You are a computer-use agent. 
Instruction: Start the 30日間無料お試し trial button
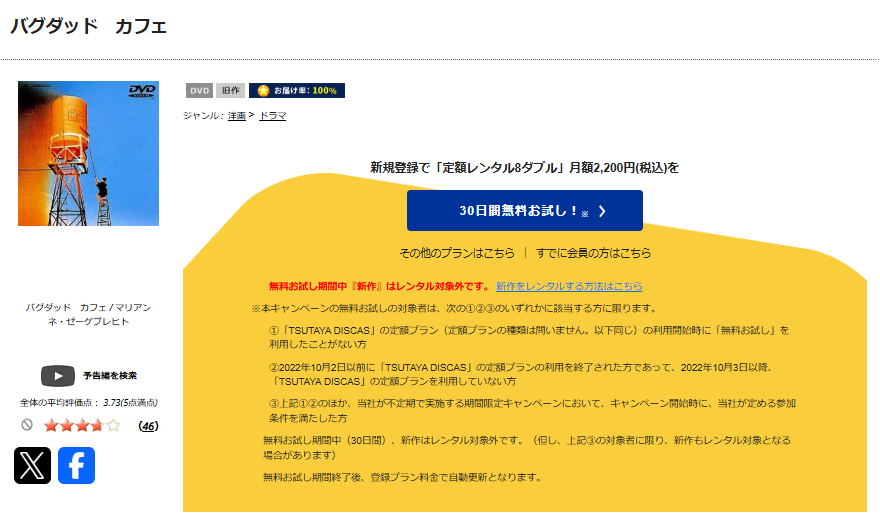[525, 210]
